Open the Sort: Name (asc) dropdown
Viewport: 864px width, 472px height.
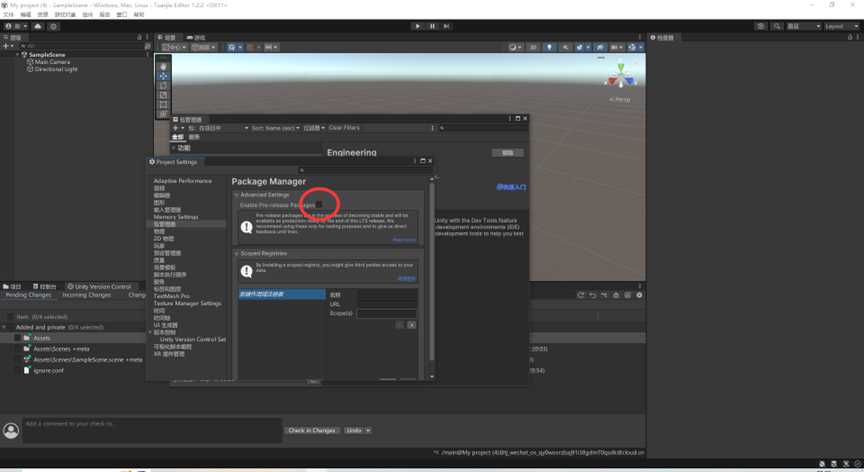click(x=275, y=128)
